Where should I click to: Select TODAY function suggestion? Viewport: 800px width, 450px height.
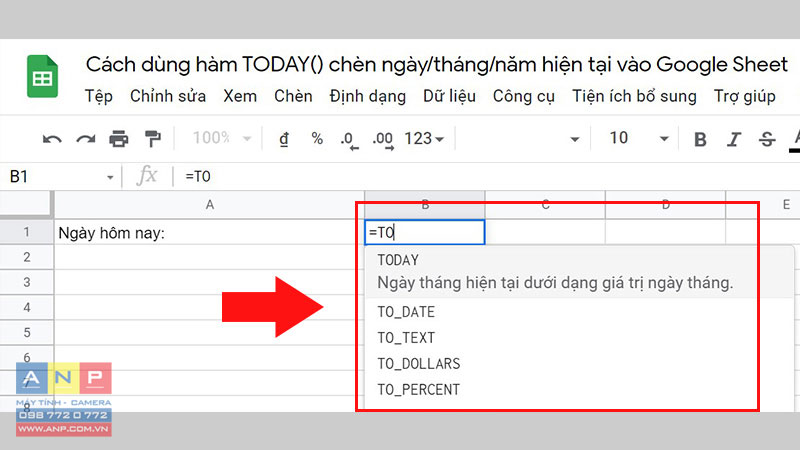coord(580,271)
